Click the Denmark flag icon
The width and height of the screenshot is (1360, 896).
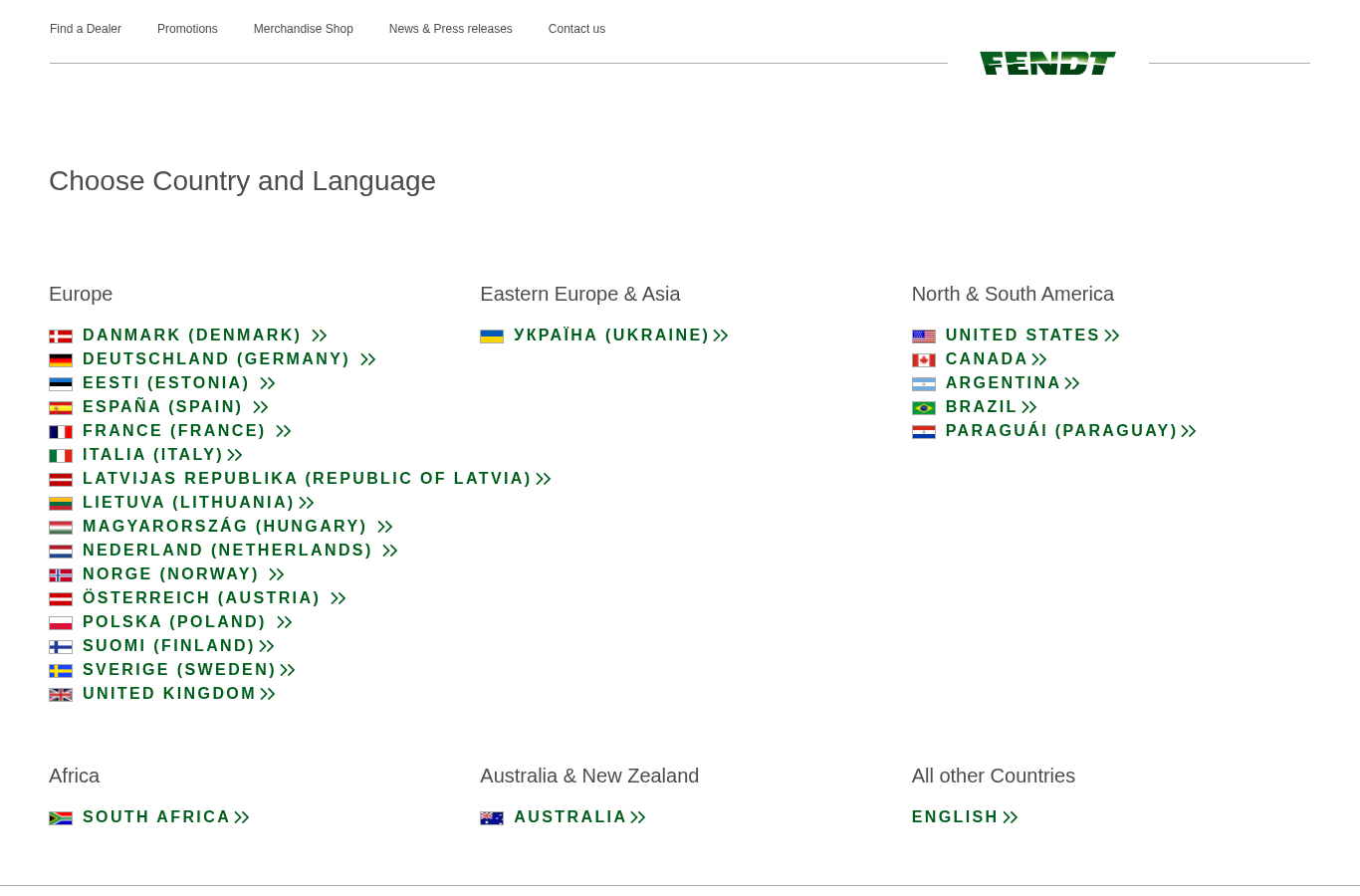61,336
